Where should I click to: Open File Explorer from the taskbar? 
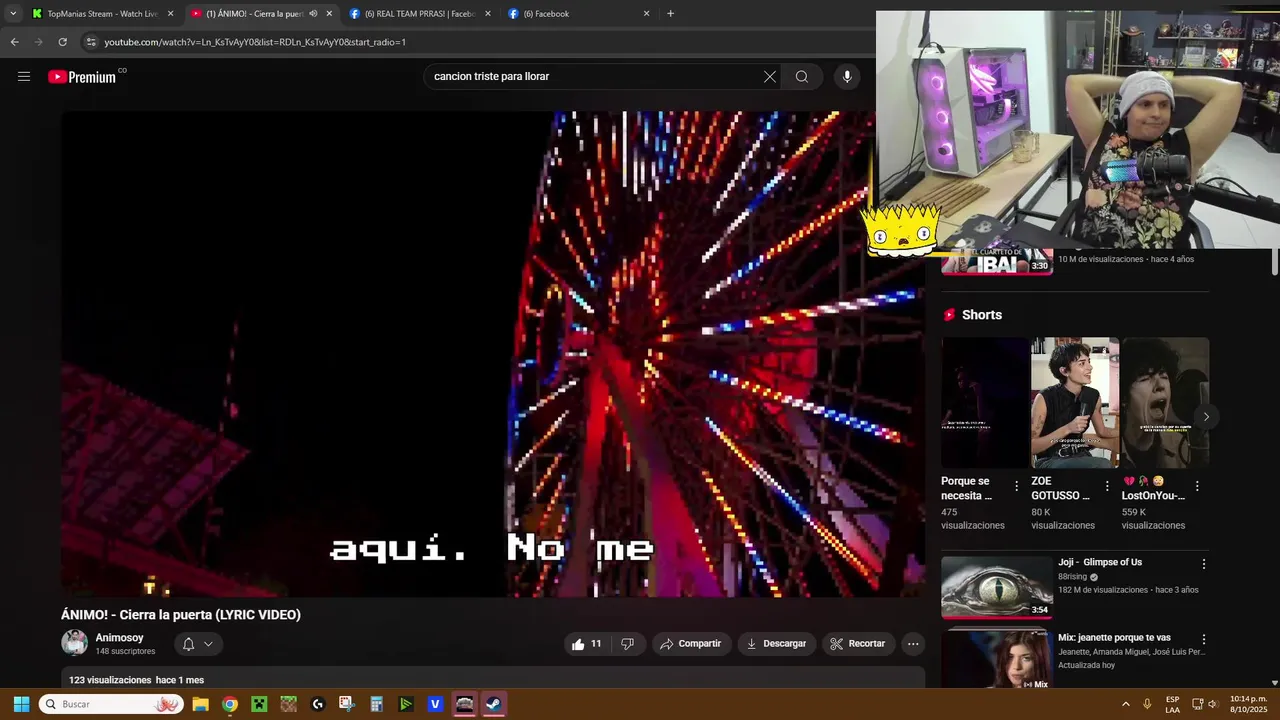[200, 704]
